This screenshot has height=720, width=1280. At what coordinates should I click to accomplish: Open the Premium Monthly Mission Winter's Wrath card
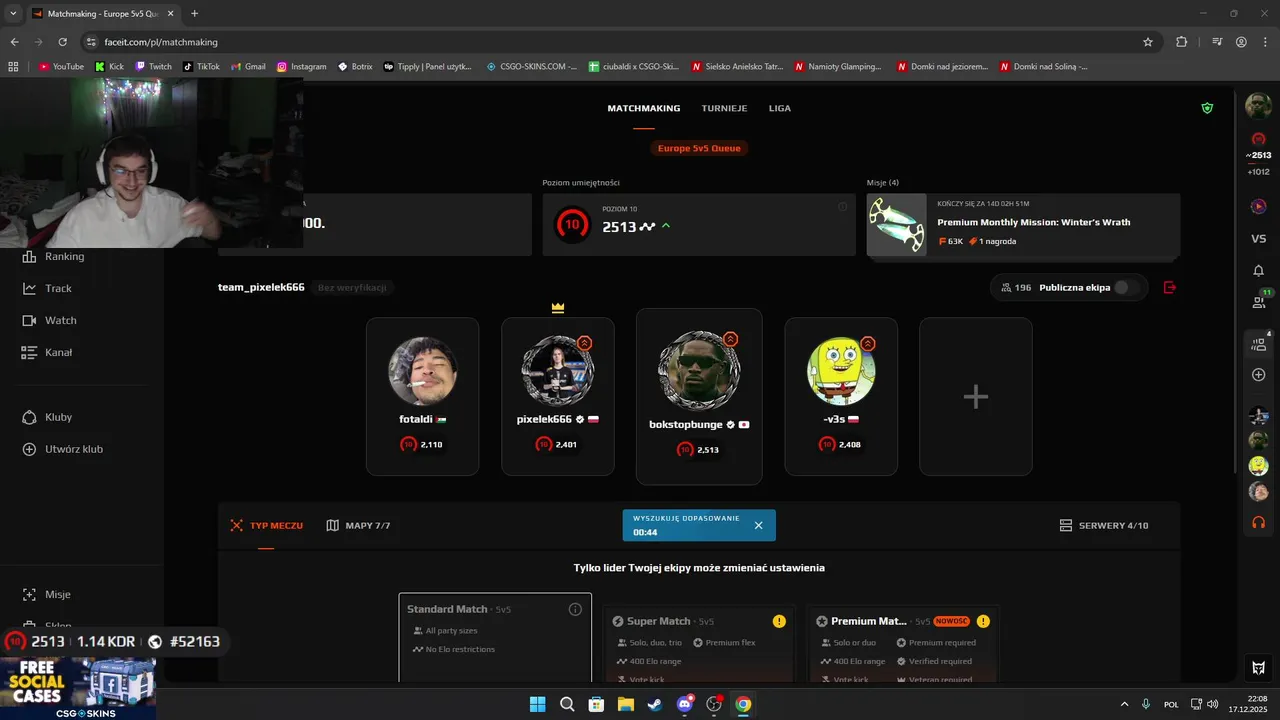coord(1023,225)
